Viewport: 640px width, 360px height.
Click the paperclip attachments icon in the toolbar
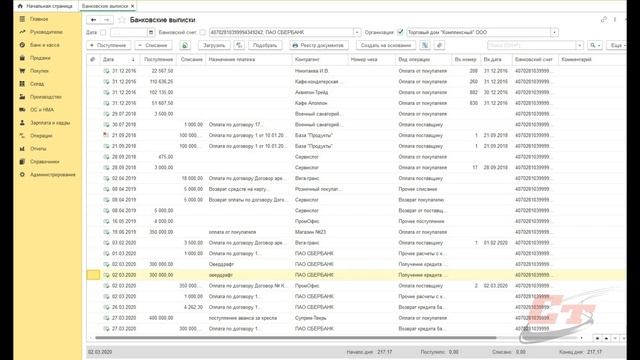[439, 45]
